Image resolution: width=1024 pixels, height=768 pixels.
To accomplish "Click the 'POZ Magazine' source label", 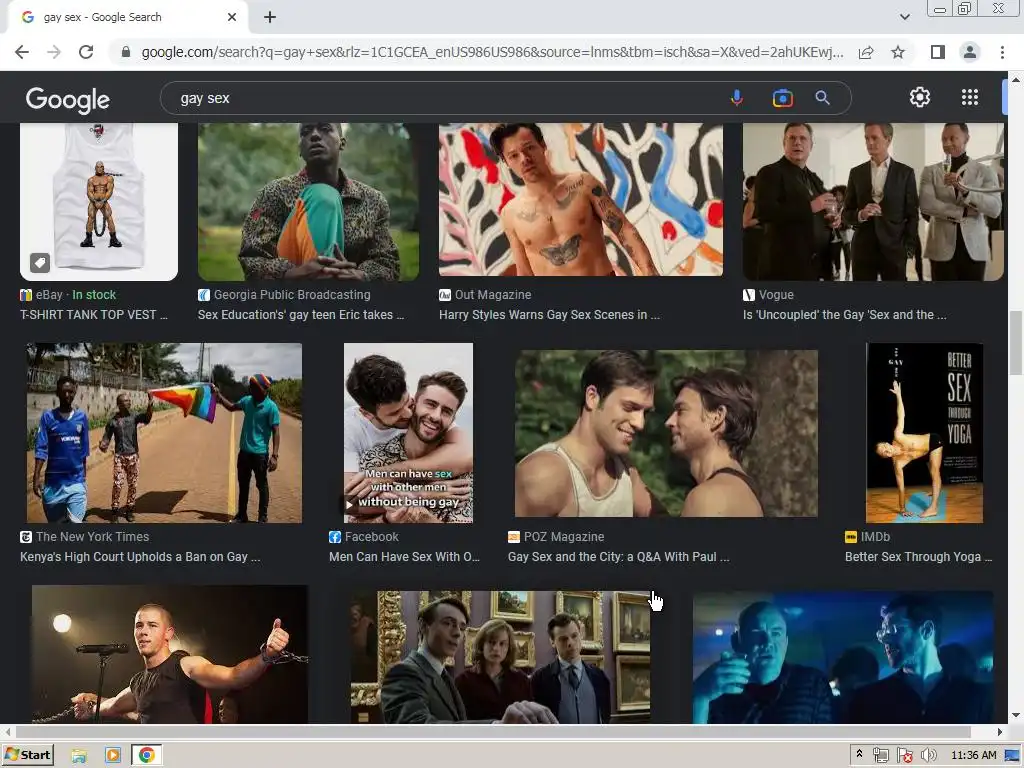I will pyautogui.click(x=556, y=537).
